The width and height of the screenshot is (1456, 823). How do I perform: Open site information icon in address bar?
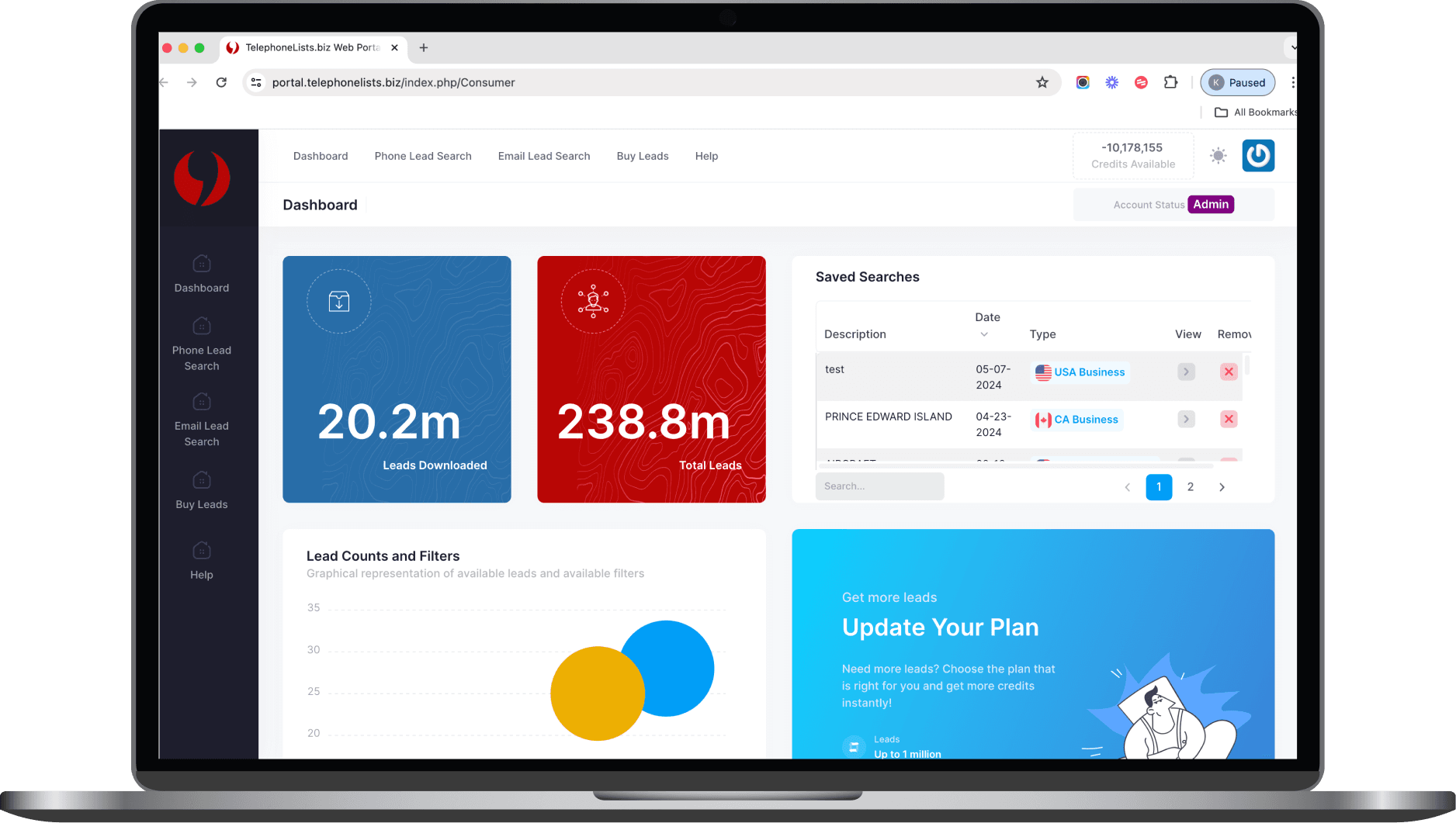point(256,82)
